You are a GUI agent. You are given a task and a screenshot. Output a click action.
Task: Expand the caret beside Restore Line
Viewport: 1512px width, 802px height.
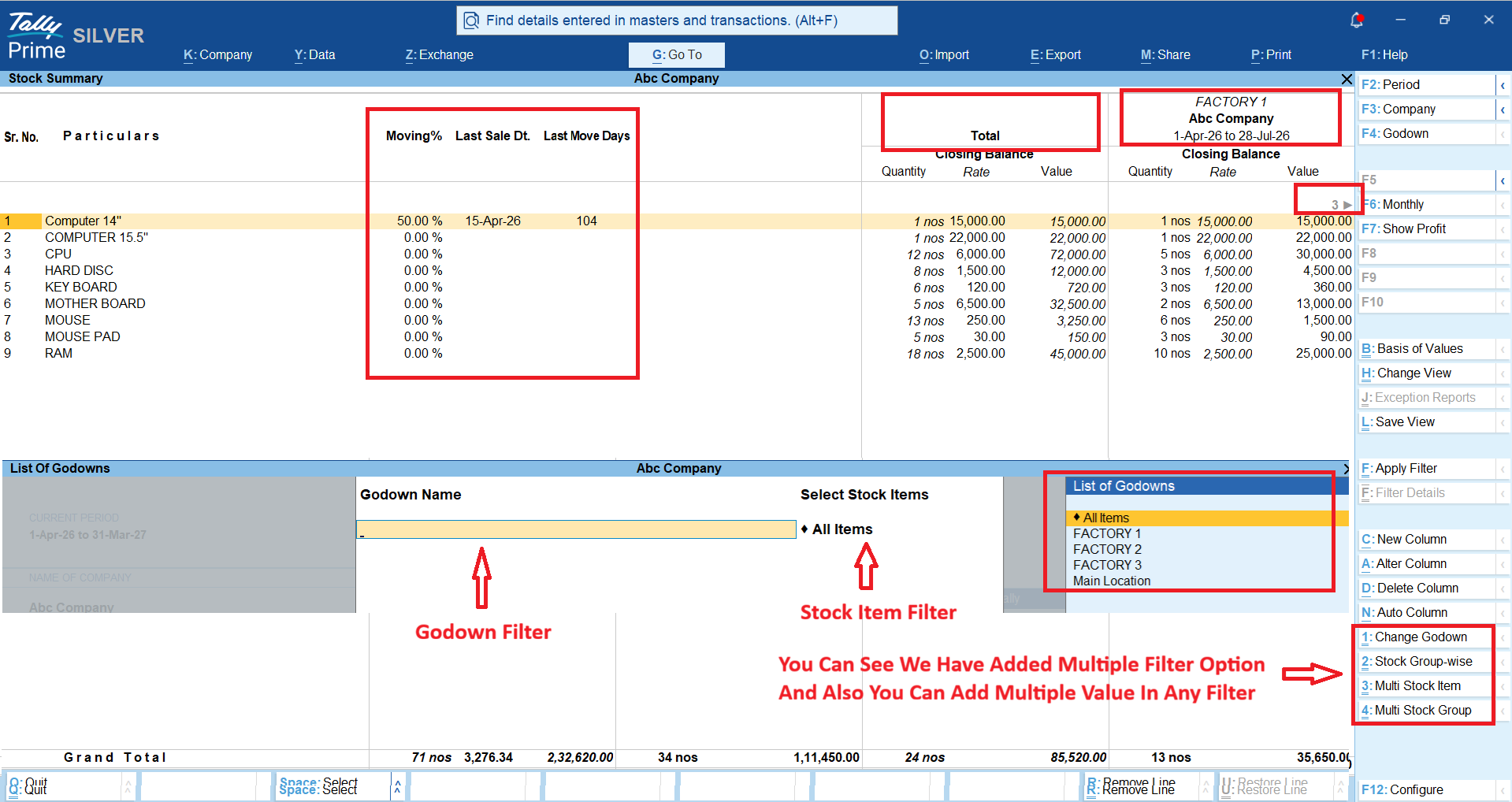[x=1340, y=786]
